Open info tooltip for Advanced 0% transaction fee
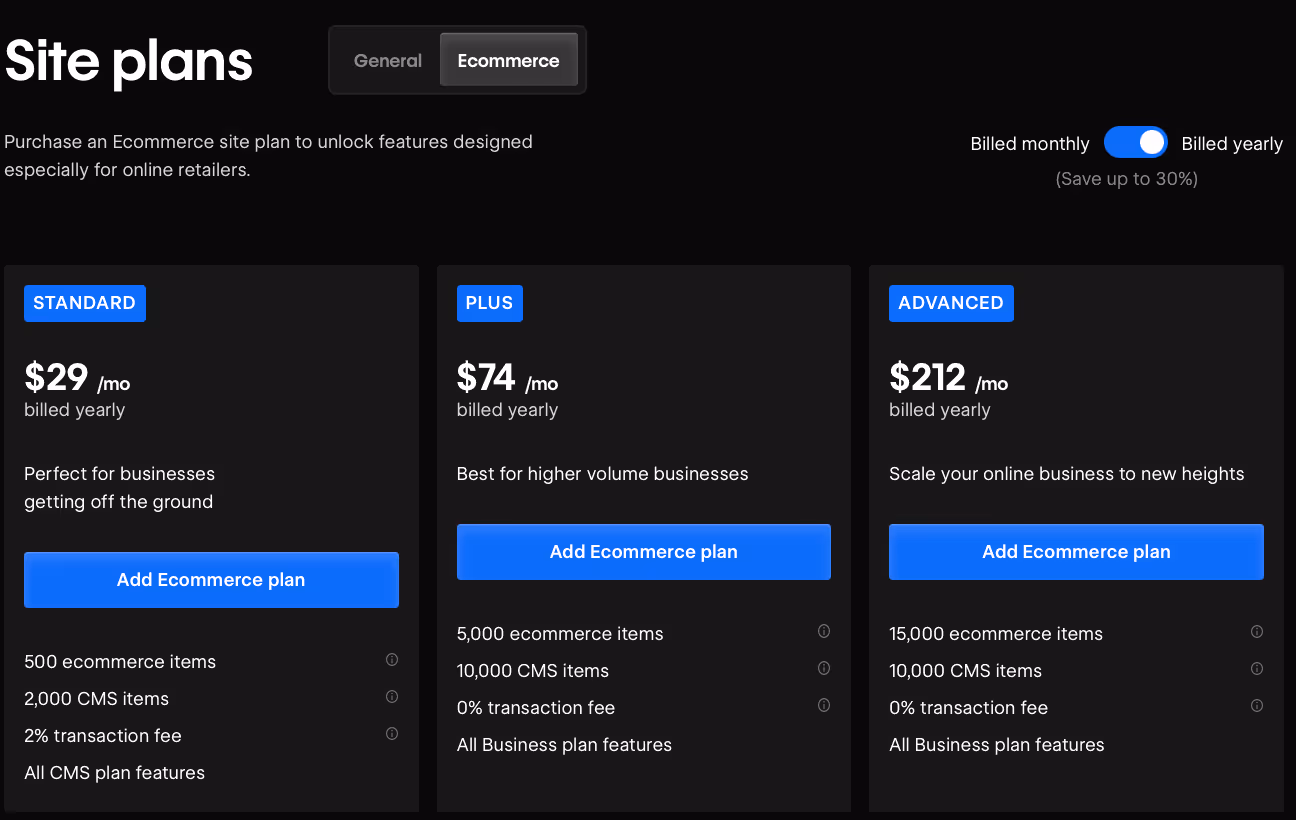 coord(1257,705)
